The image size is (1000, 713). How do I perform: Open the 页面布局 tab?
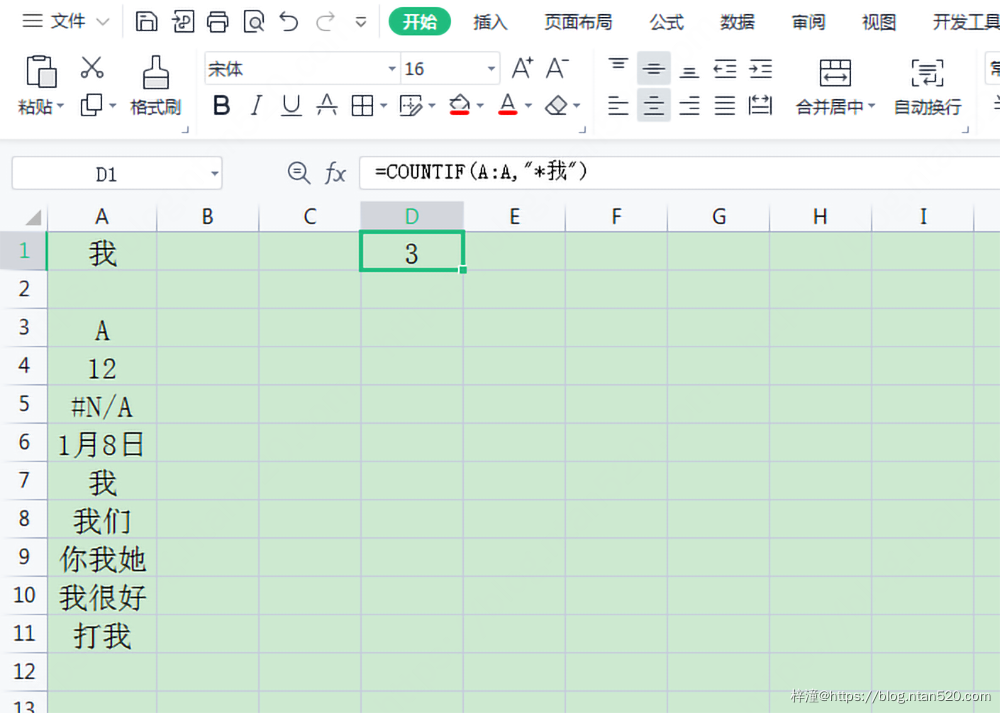(x=578, y=22)
